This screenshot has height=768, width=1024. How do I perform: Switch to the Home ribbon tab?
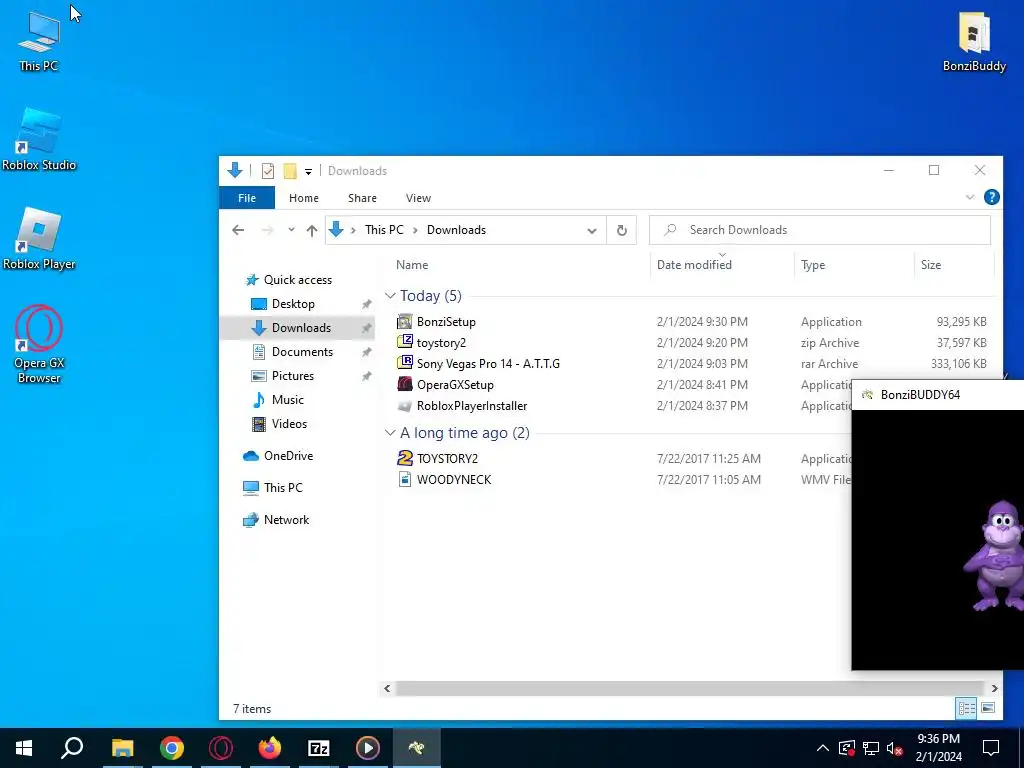click(x=304, y=198)
